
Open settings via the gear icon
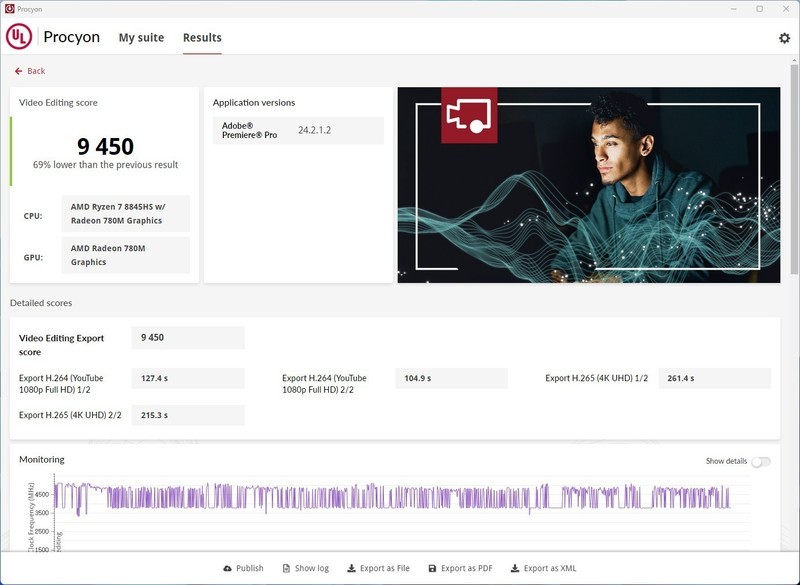click(784, 38)
